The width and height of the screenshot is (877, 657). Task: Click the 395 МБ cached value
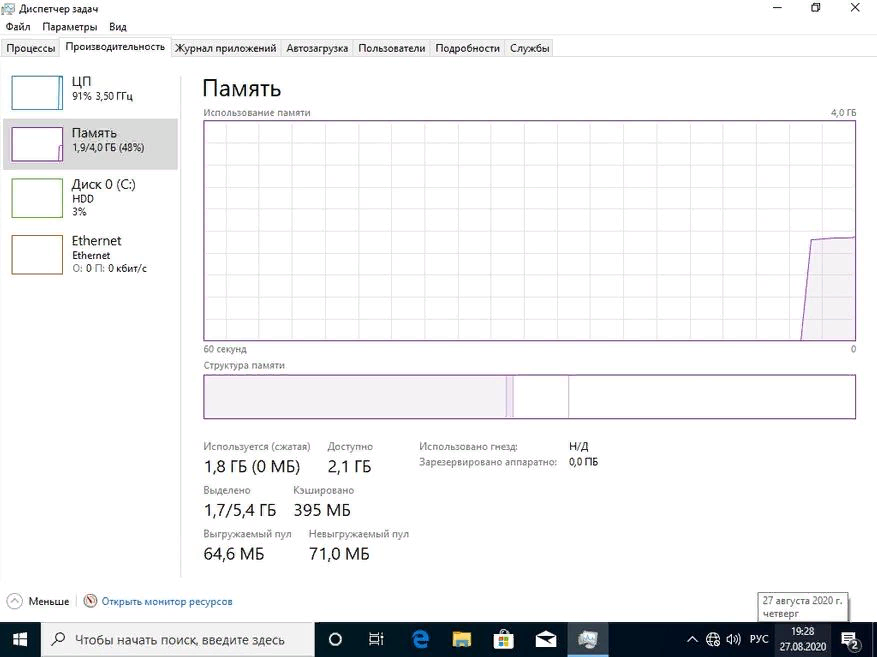tap(322, 510)
